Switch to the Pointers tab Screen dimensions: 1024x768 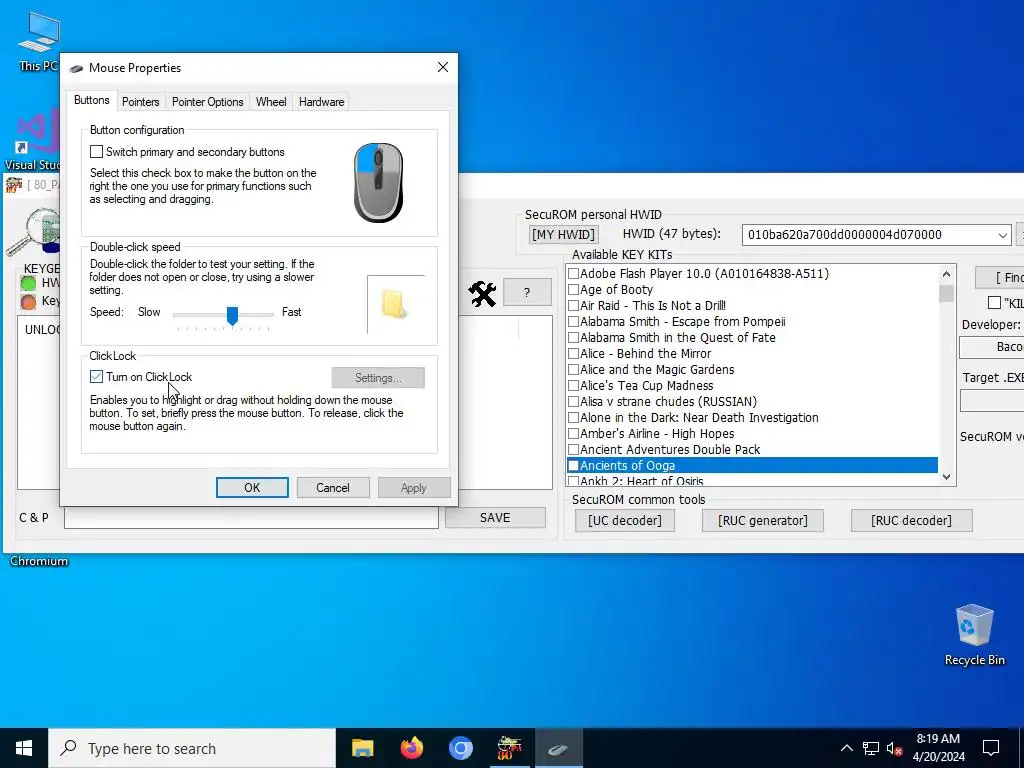(x=140, y=102)
